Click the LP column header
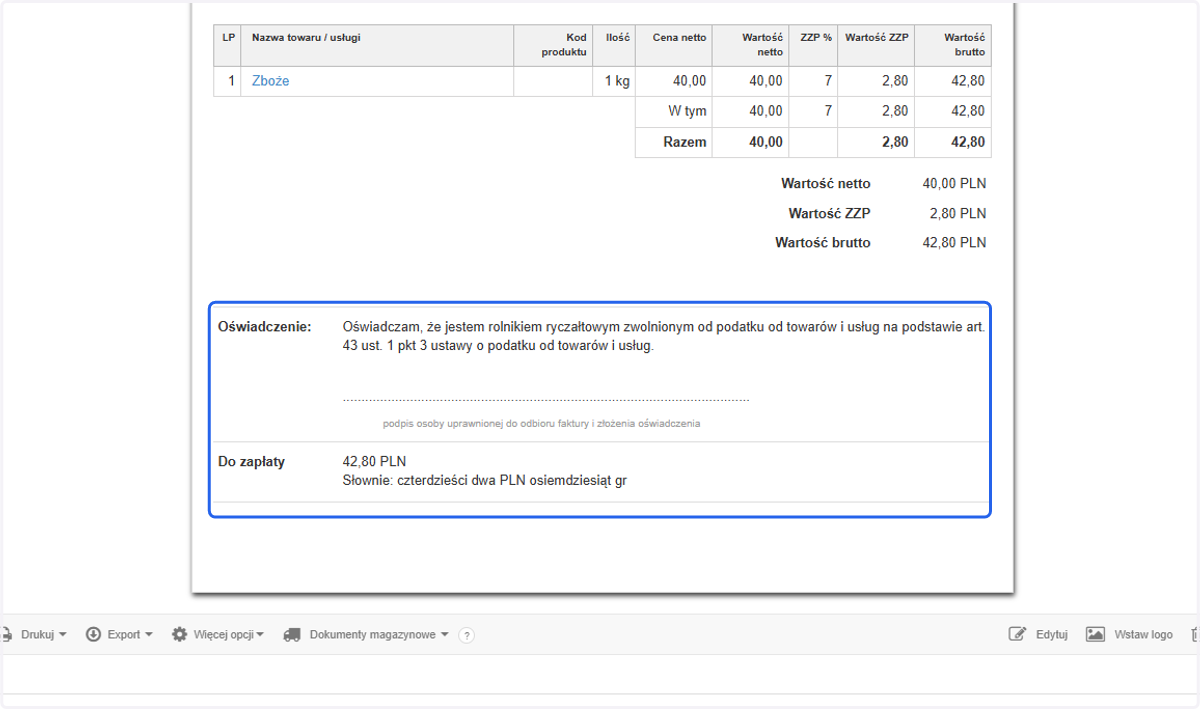Screen dimensions: 1200x709 228,45
